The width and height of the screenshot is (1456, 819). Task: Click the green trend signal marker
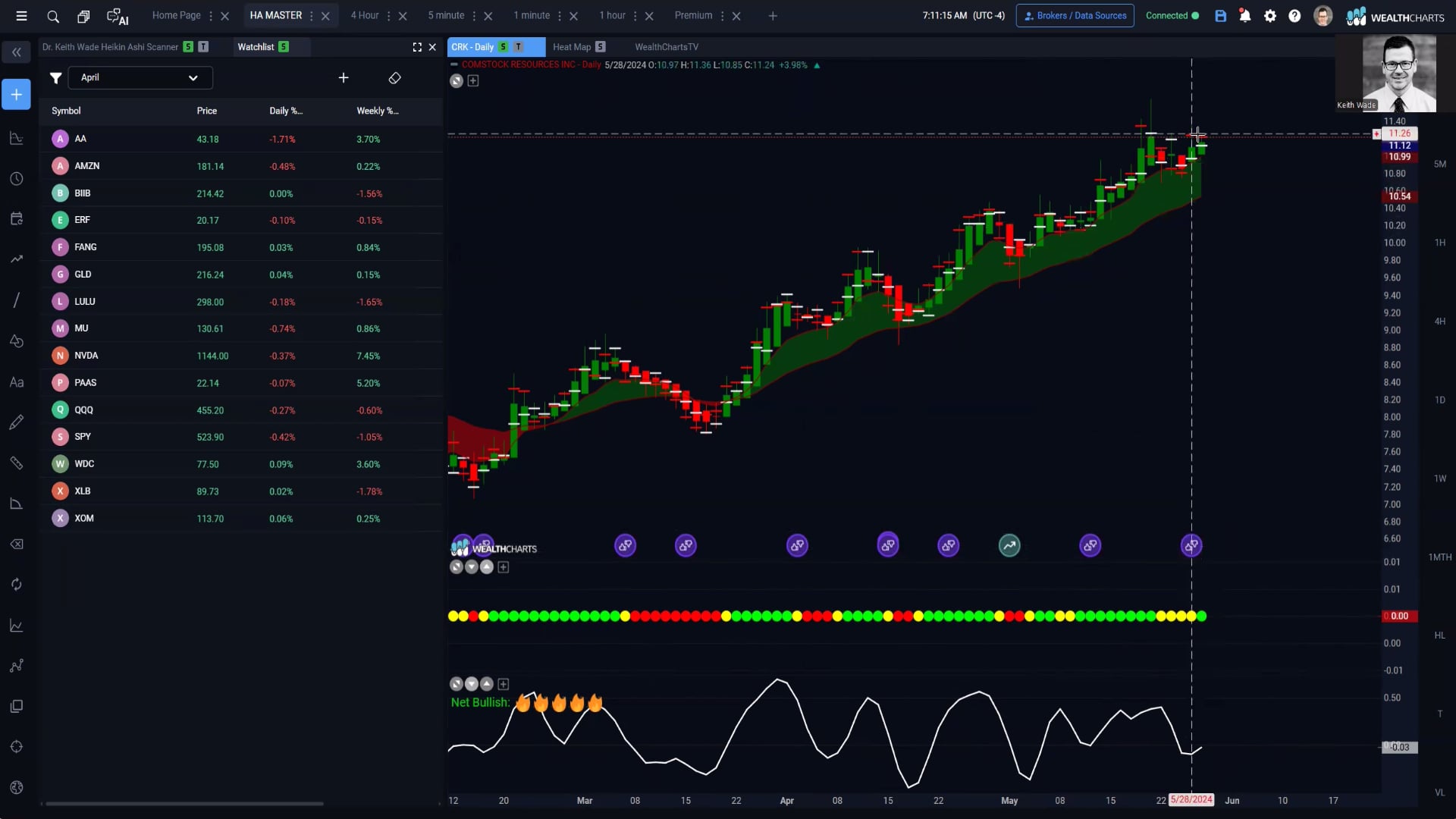(1009, 545)
